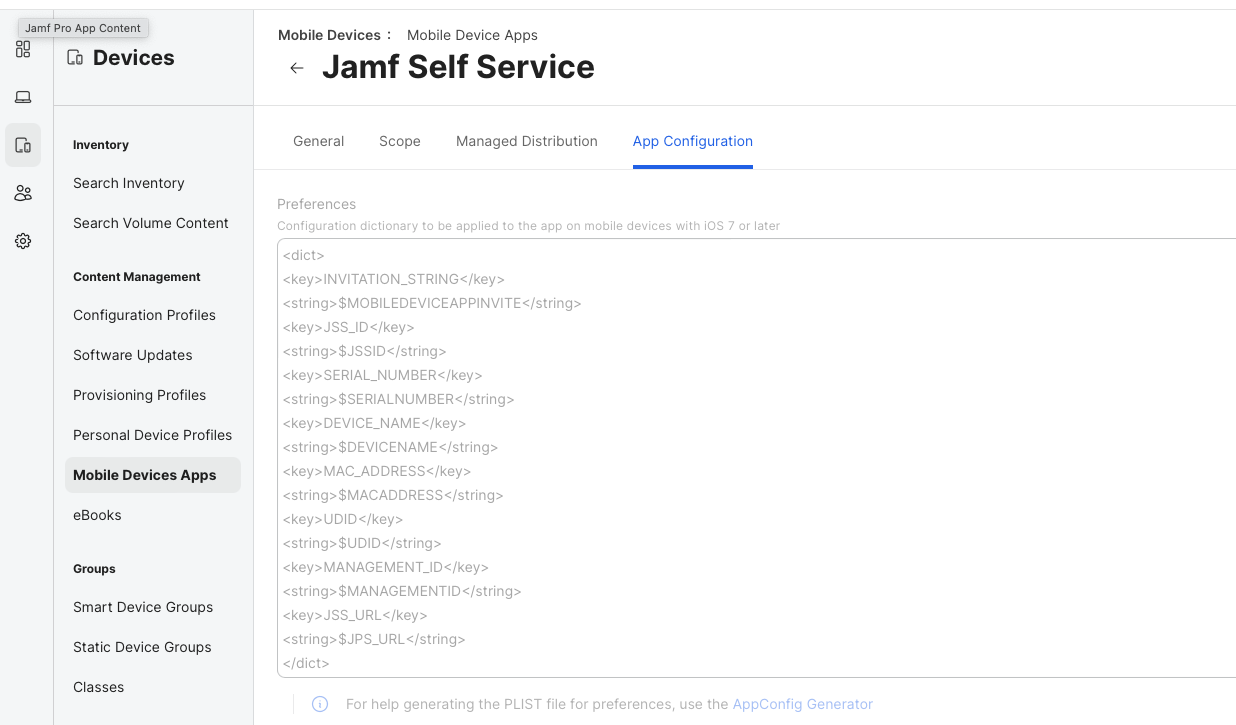Screen dimensions: 1236x725
Task: Click the UDID key line
Action: (x=343, y=519)
